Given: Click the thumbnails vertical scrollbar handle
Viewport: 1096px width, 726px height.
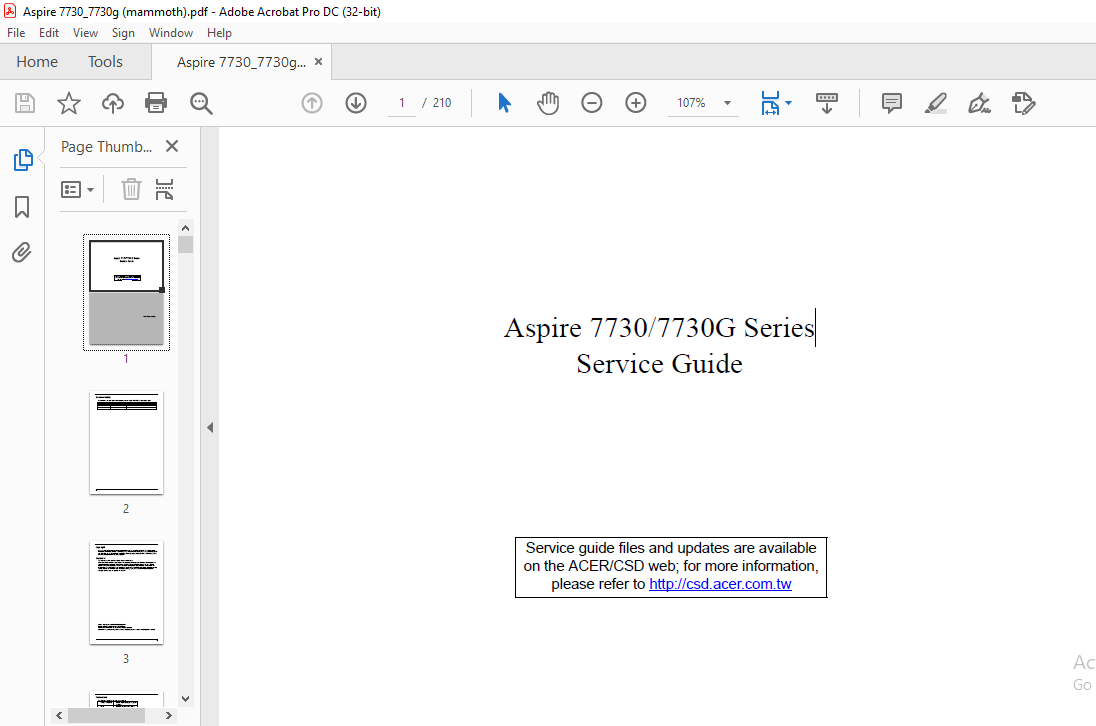Looking at the screenshot, I should 185,244.
